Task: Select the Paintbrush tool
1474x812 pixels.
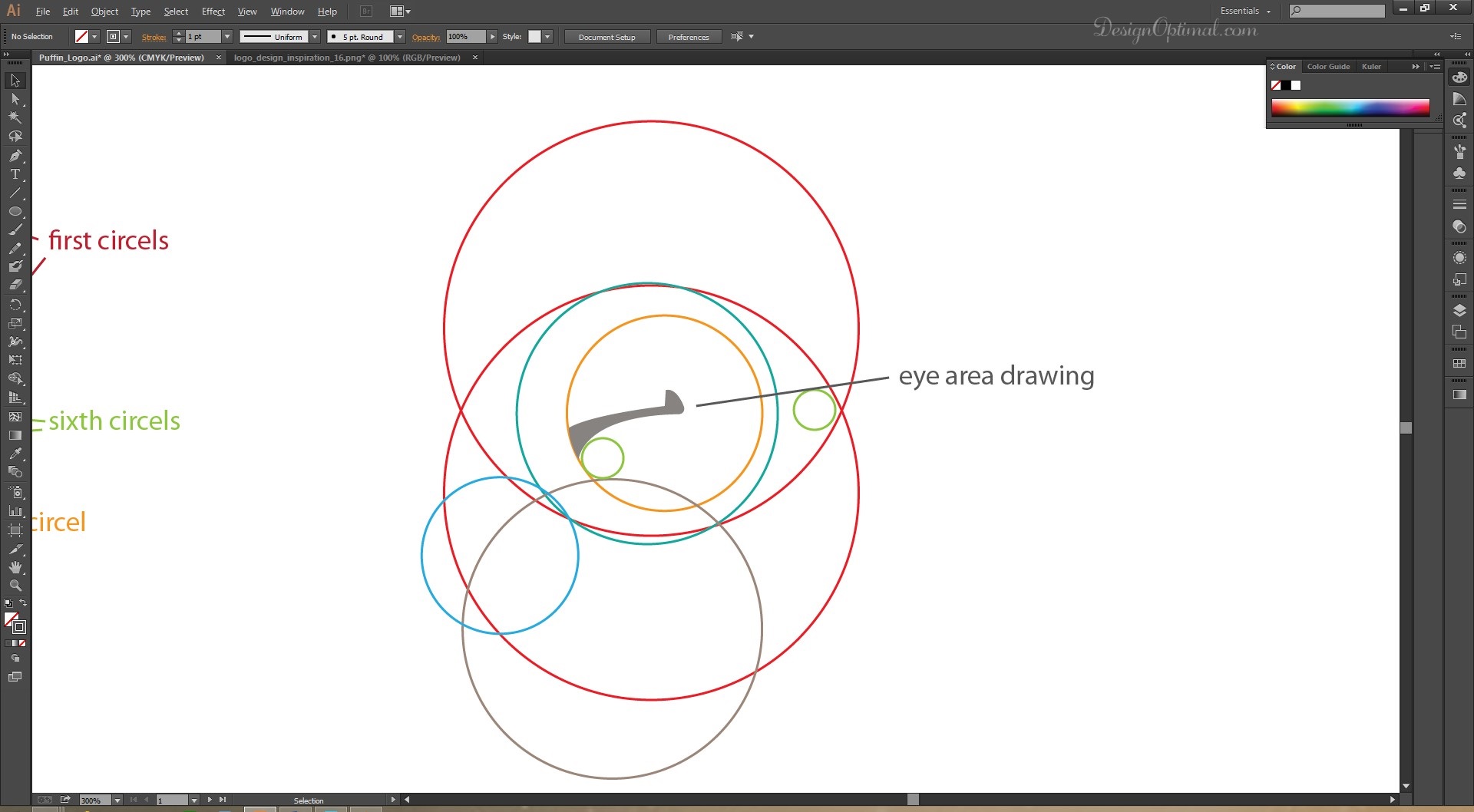Action: tap(15, 229)
